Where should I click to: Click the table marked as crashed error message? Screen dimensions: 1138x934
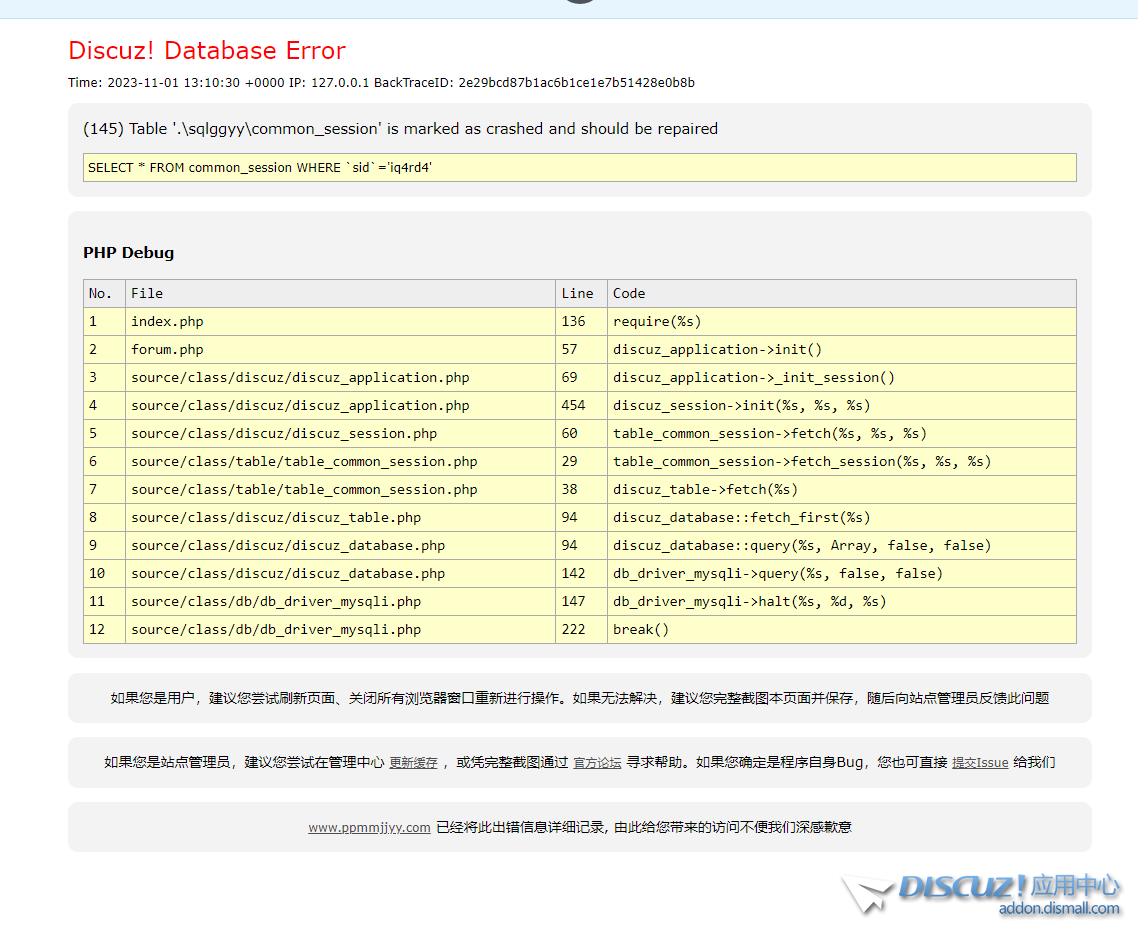coord(400,129)
